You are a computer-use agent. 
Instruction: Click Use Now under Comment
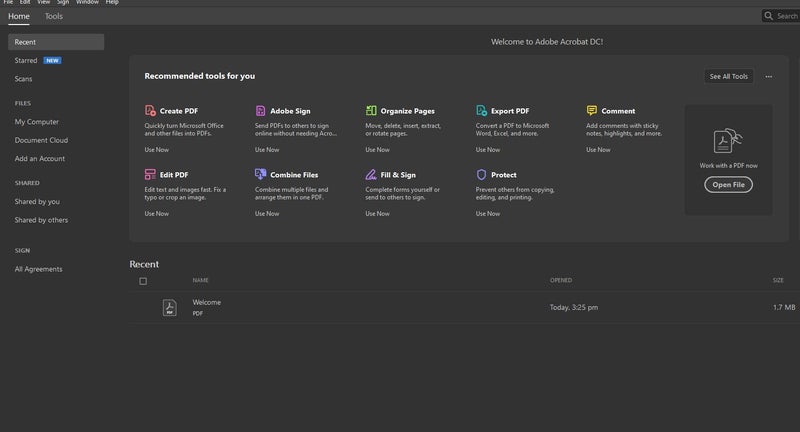(x=598, y=149)
